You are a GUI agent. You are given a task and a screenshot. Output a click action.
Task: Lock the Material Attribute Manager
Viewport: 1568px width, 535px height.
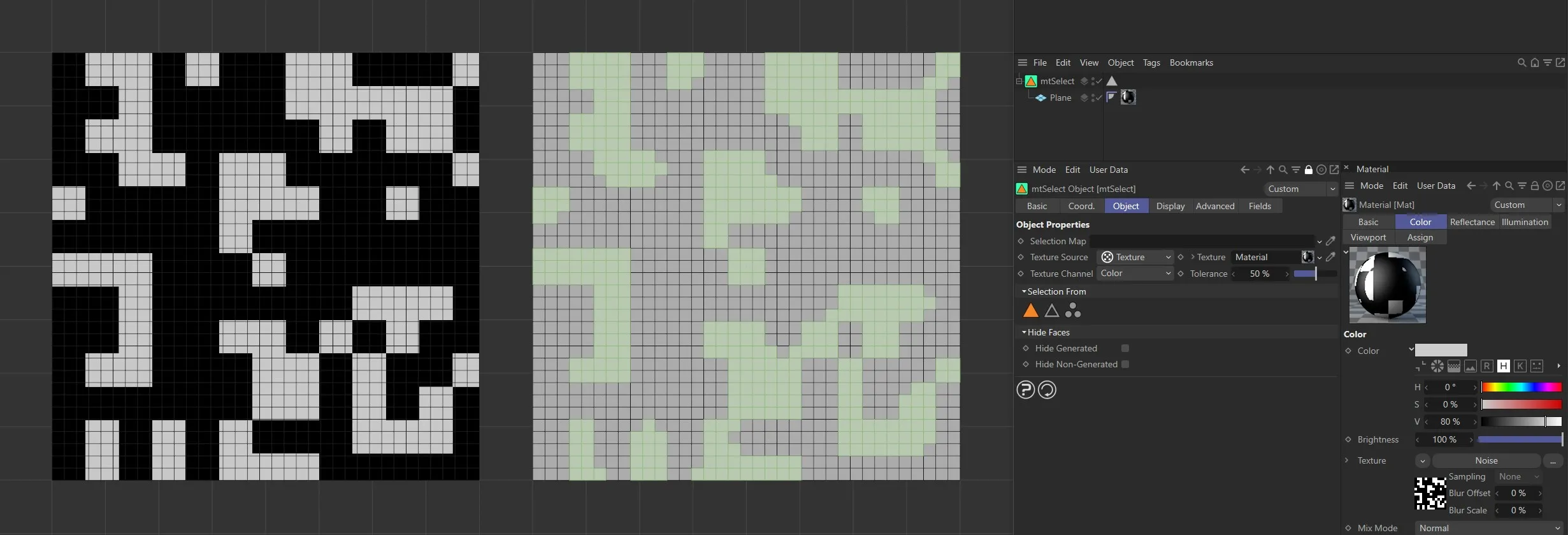(1535, 186)
